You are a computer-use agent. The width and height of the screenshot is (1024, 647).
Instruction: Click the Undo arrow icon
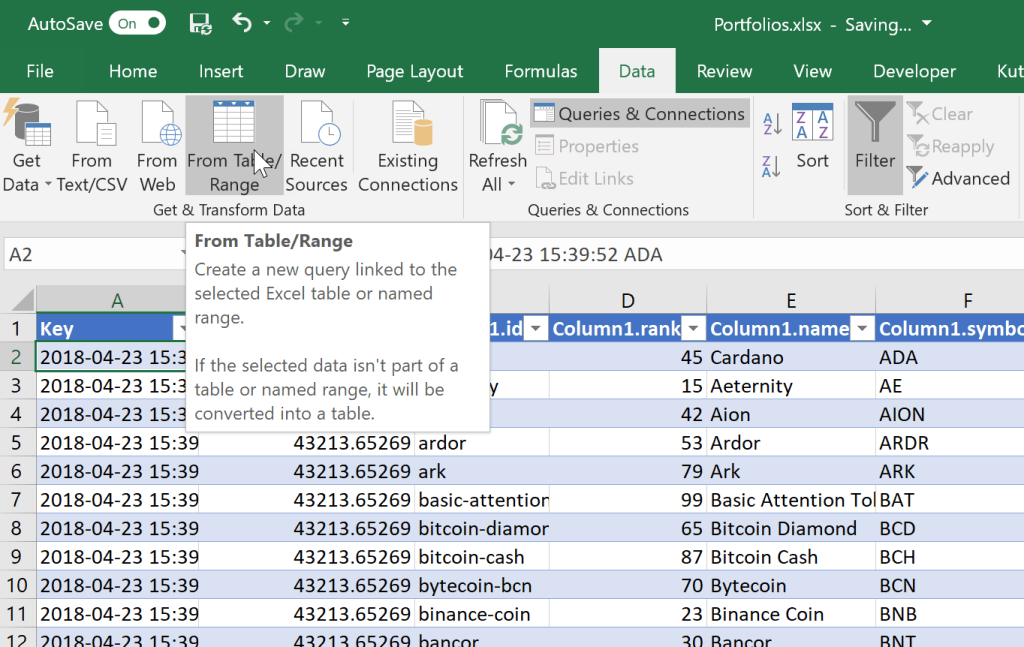(x=242, y=23)
